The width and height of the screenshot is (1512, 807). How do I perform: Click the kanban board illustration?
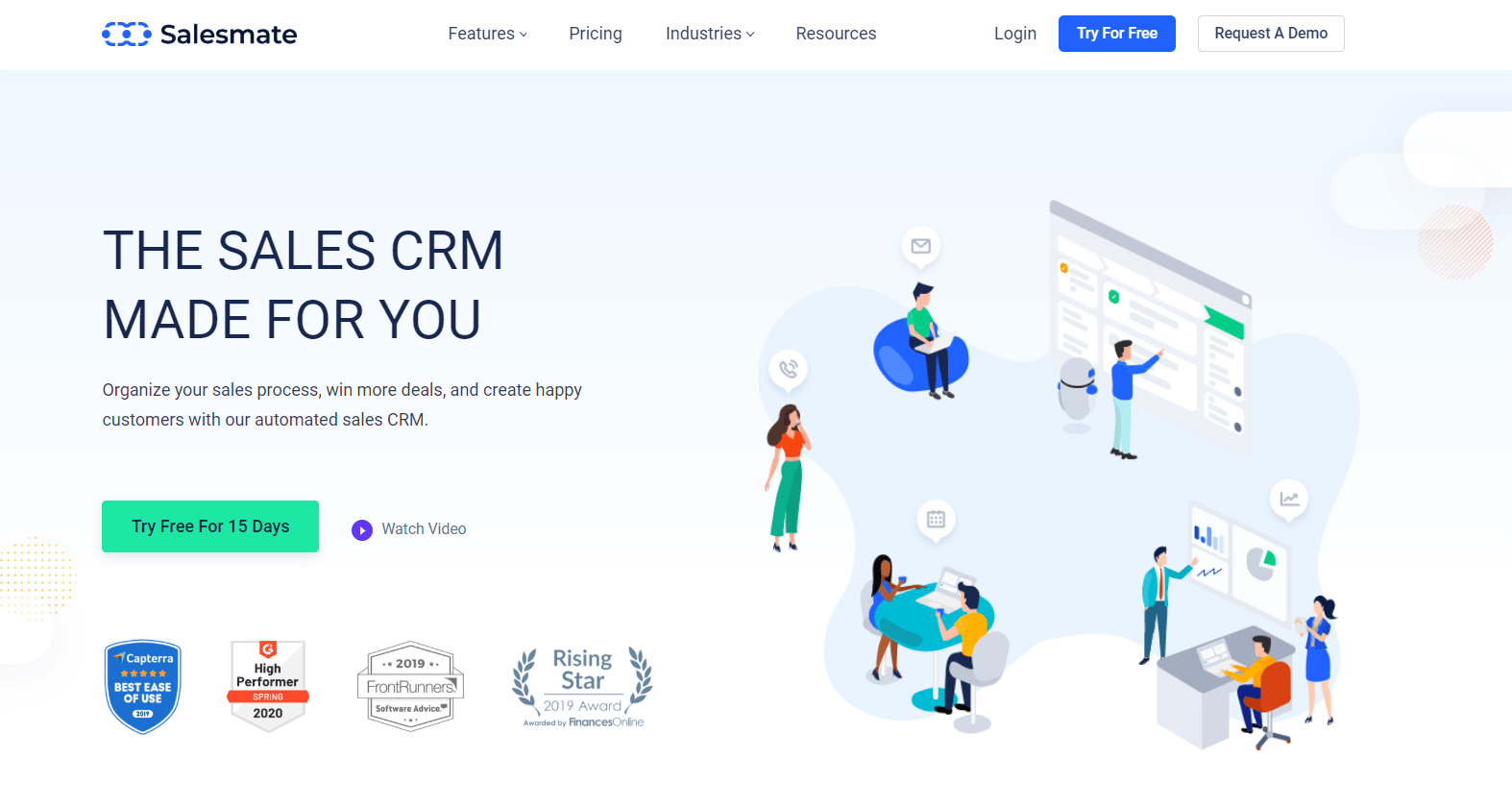pos(1151,327)
